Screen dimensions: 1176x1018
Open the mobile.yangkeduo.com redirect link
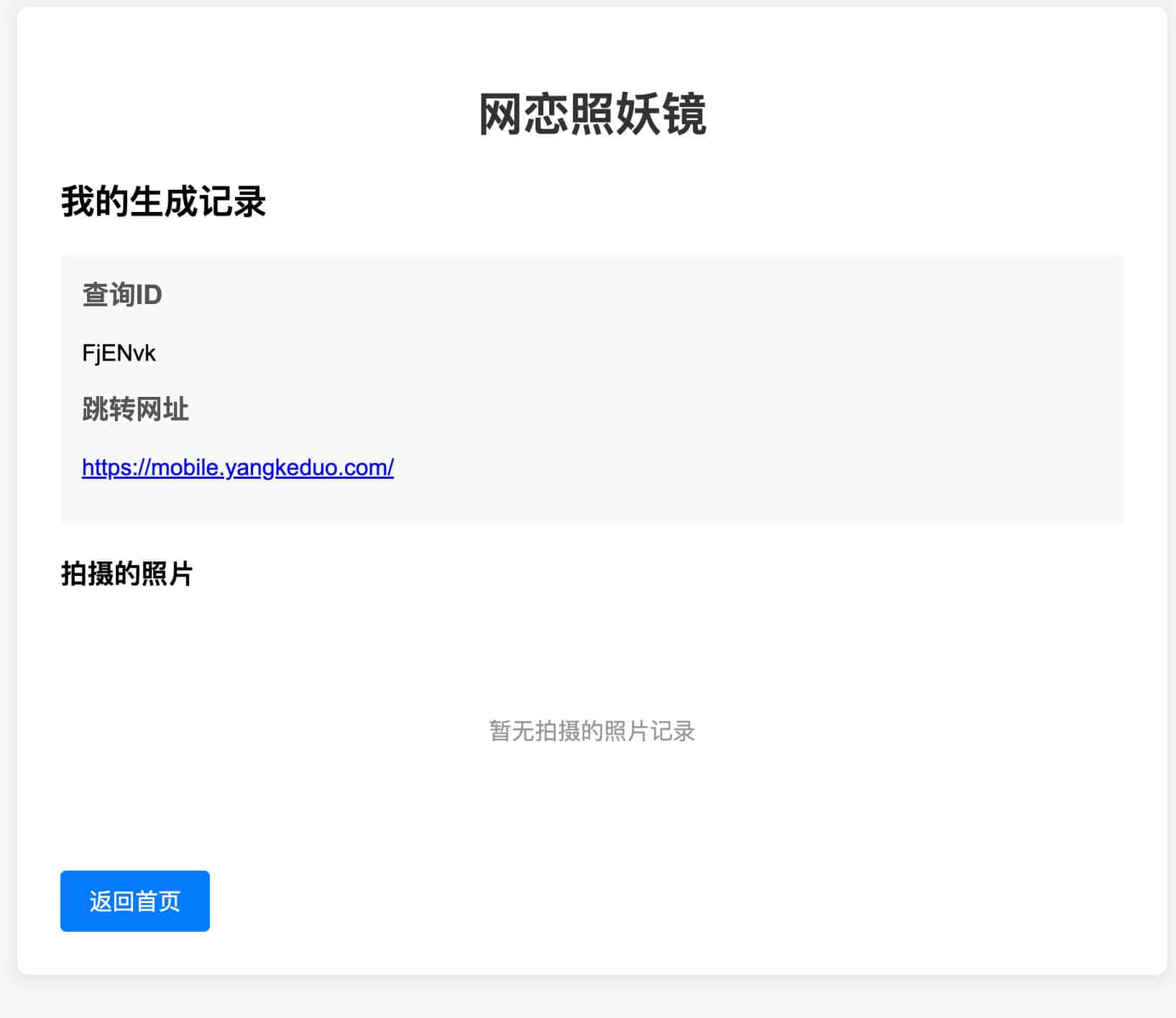click(x=238, y=467)
